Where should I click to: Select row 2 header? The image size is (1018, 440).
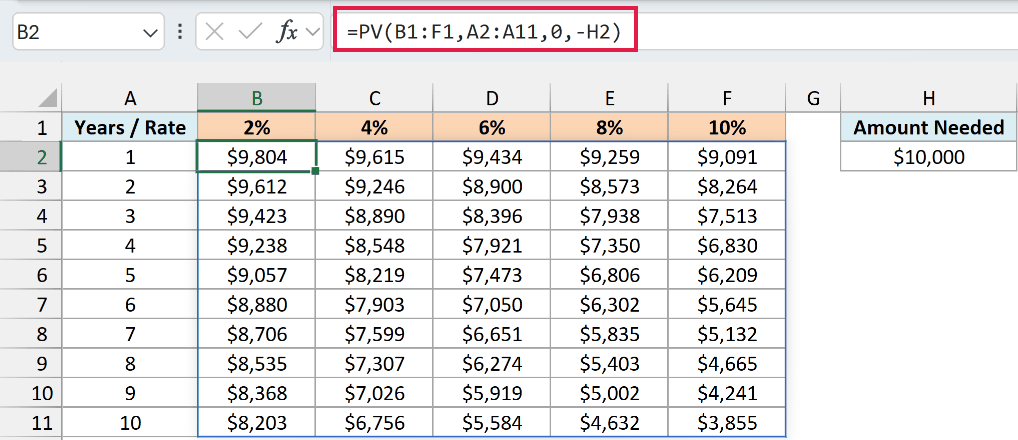[31, 157]
